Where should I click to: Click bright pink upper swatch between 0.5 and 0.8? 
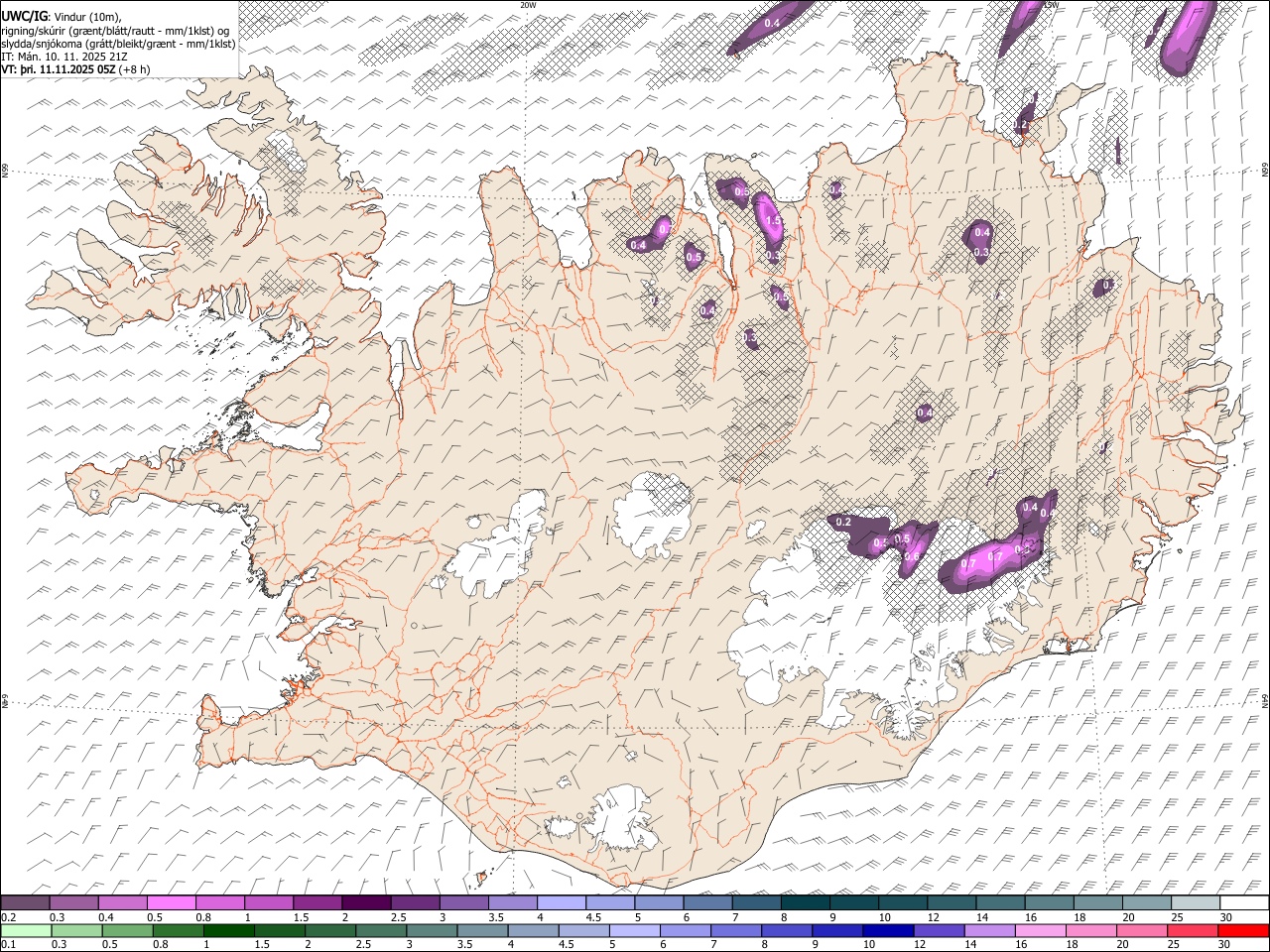point(172,902)
